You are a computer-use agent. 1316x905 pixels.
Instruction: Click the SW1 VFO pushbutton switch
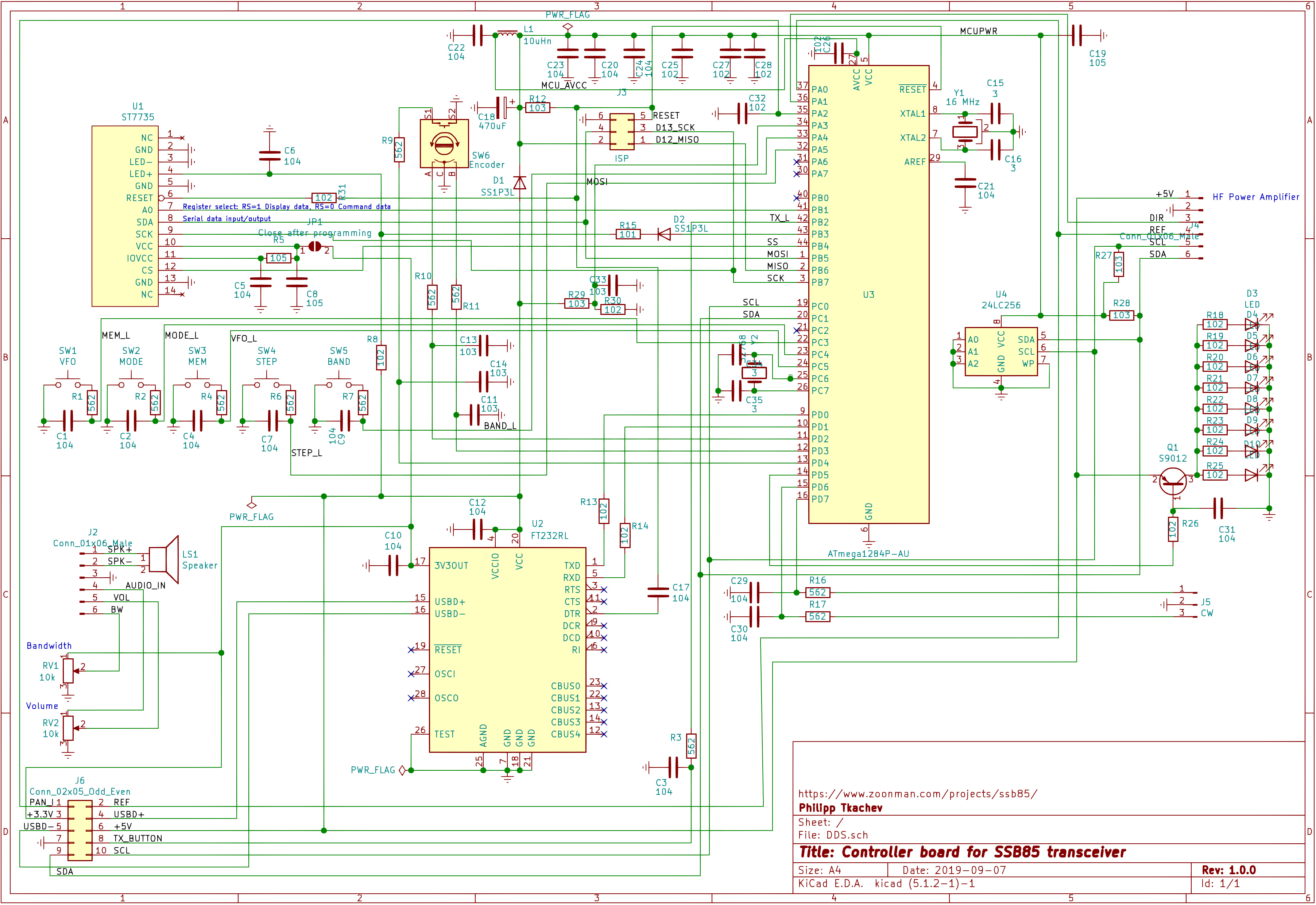coord(67,382)
